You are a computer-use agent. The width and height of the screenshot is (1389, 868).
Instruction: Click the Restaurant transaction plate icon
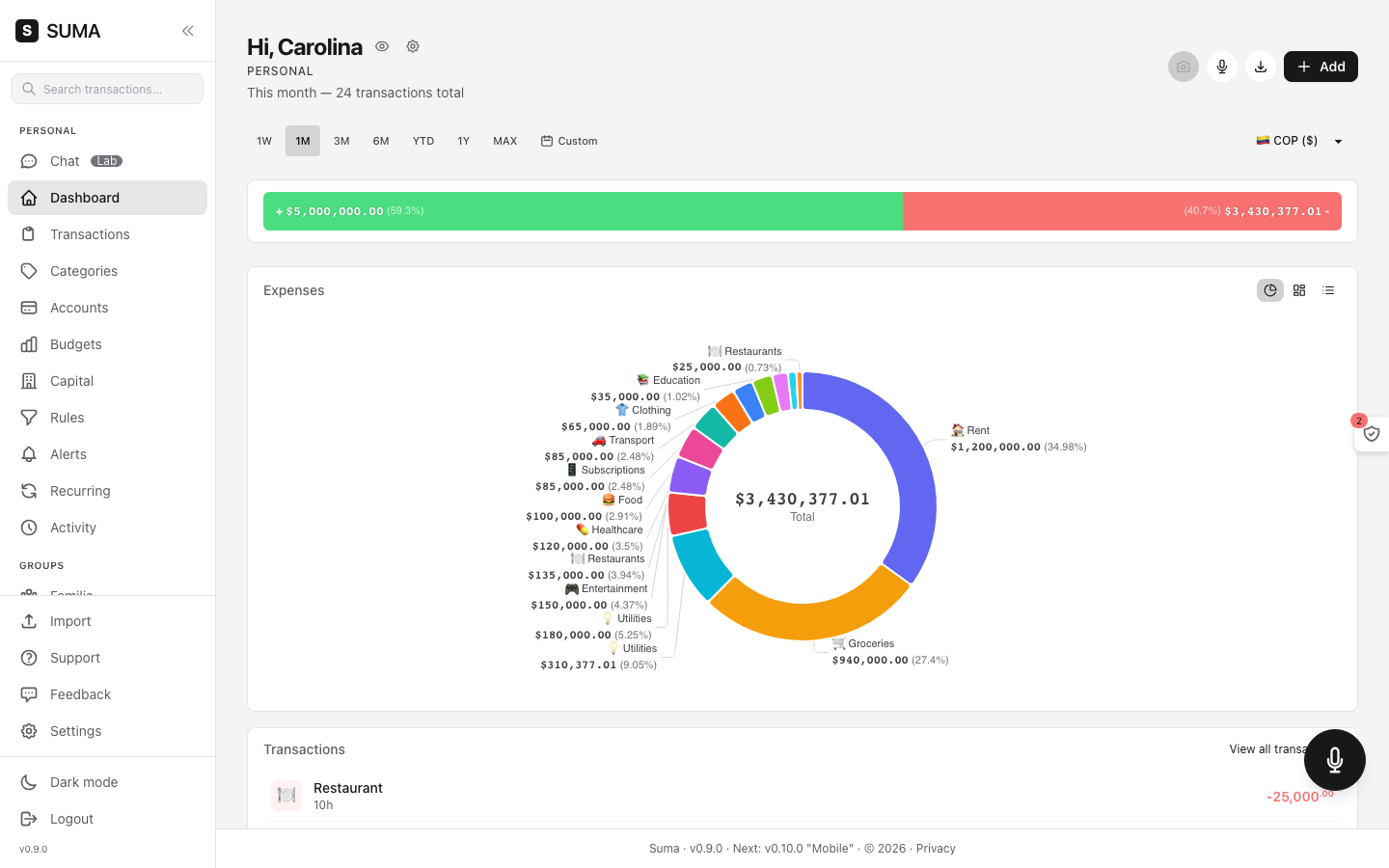point(286,796)
